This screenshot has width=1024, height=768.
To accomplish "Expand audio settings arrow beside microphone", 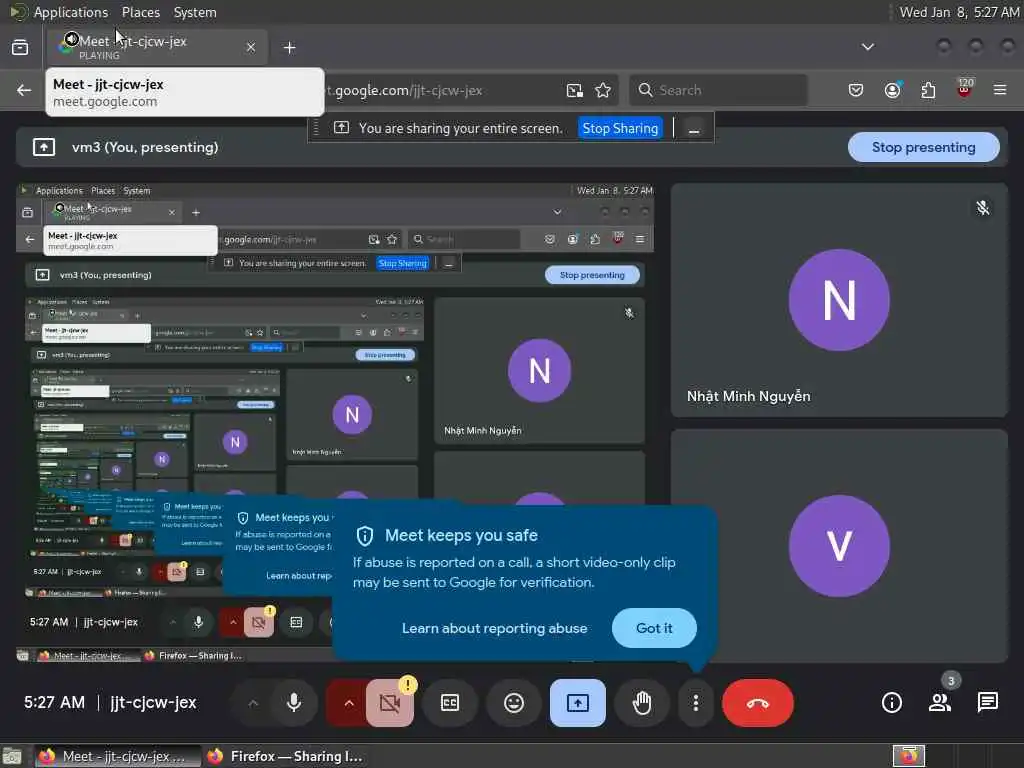I will [253, 703].
